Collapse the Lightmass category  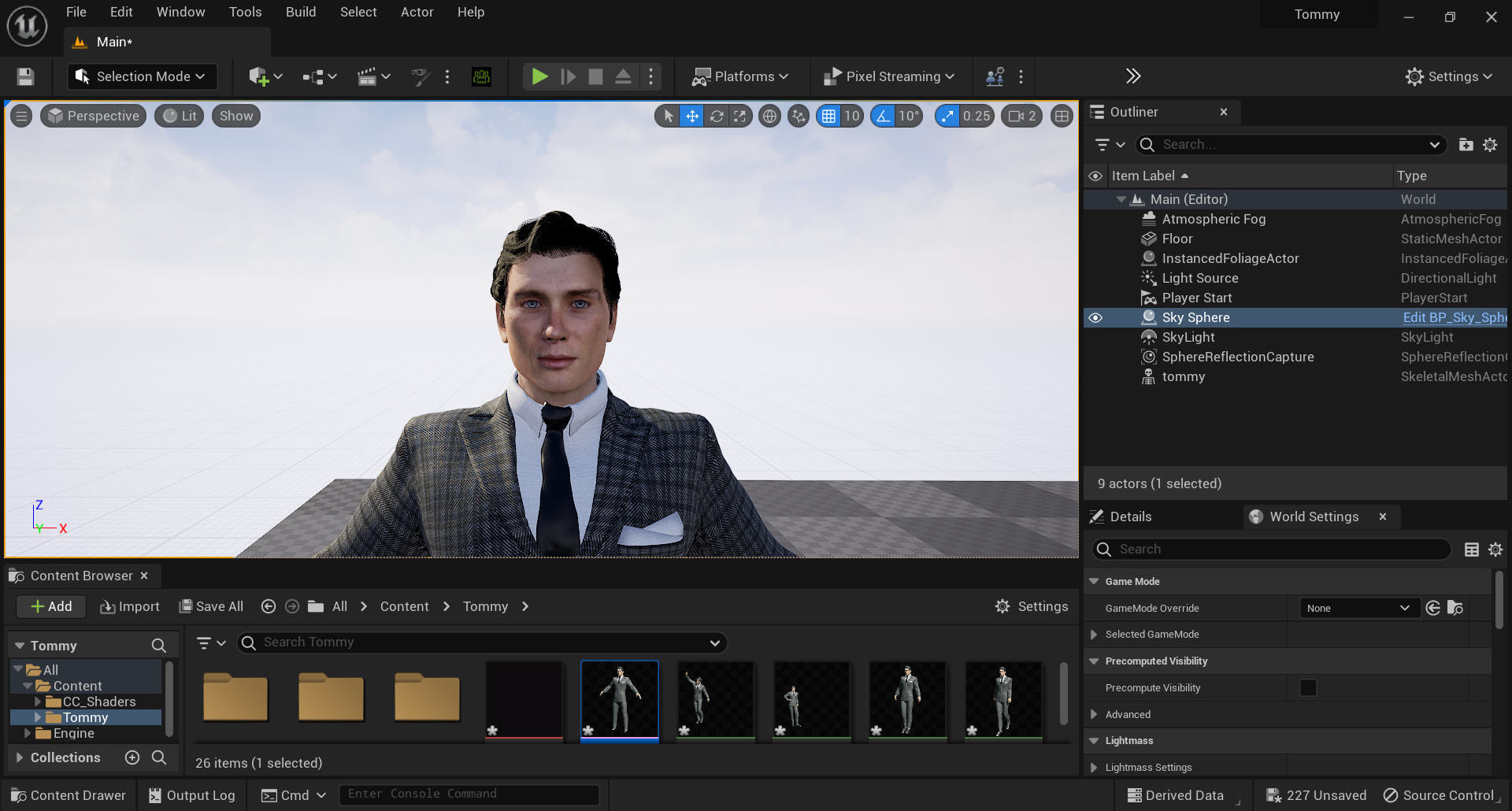pos(1094,741)
